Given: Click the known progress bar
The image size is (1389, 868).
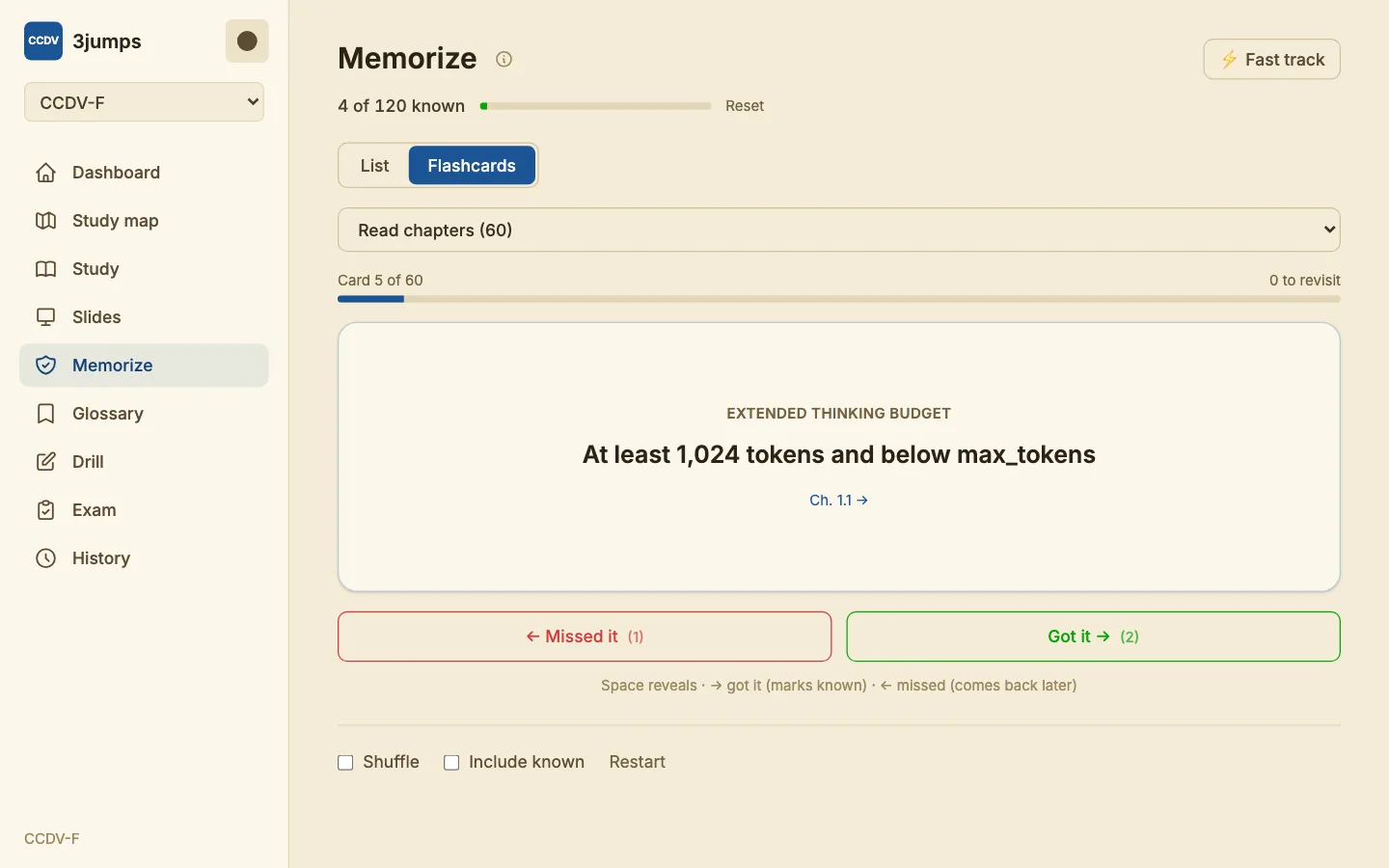Looking at the screenshot, I should (595, 106).
